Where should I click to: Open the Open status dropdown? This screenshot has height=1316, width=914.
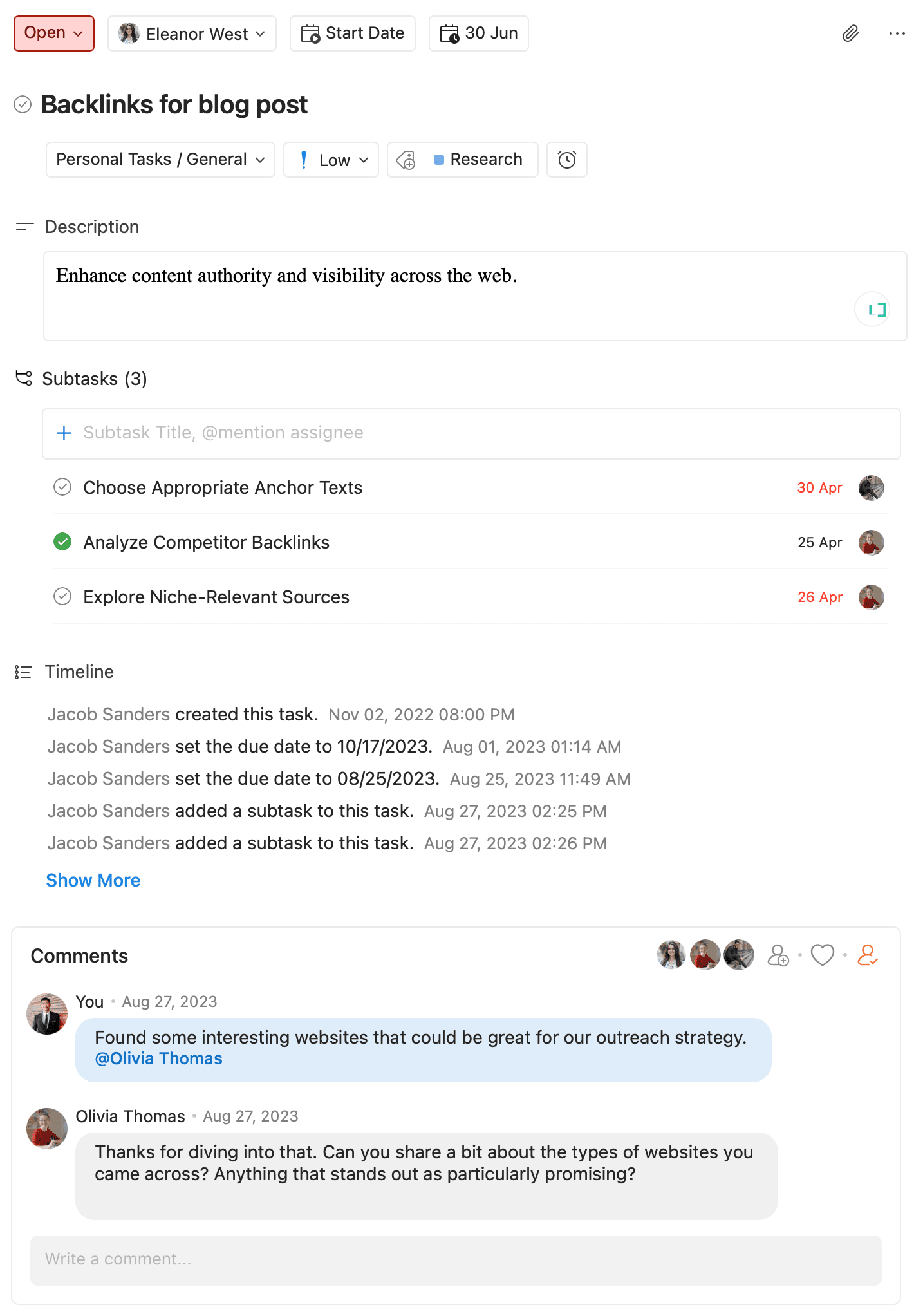click(54, 33)
